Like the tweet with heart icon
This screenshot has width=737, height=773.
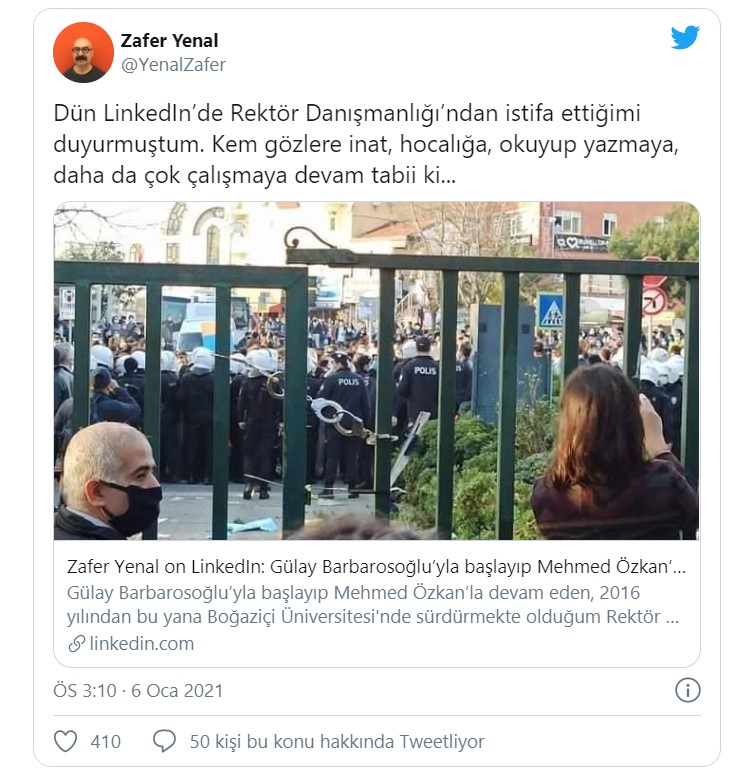65,741
